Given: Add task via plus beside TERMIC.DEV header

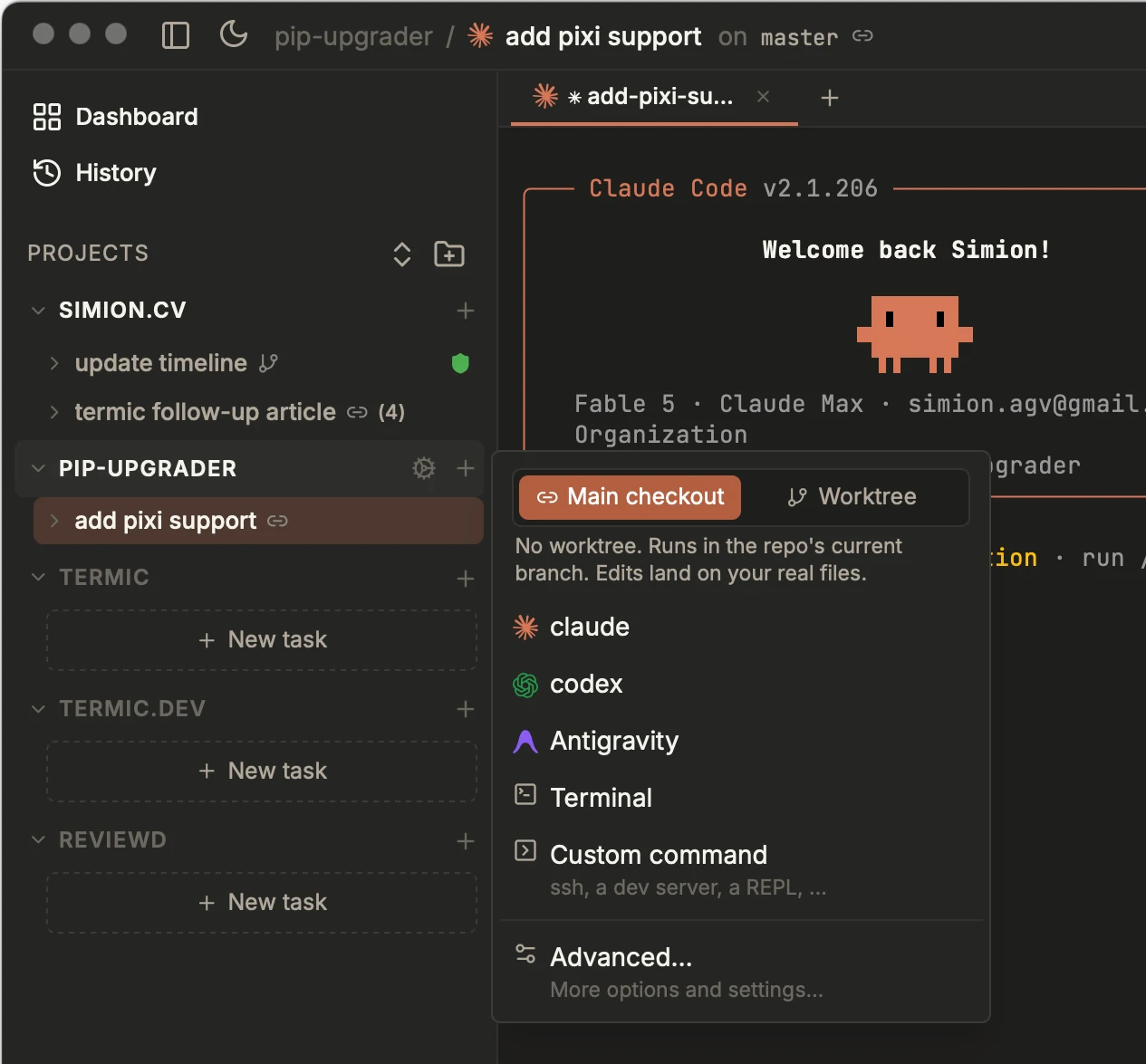Looking at the screenshot, I should click(466, 709).
